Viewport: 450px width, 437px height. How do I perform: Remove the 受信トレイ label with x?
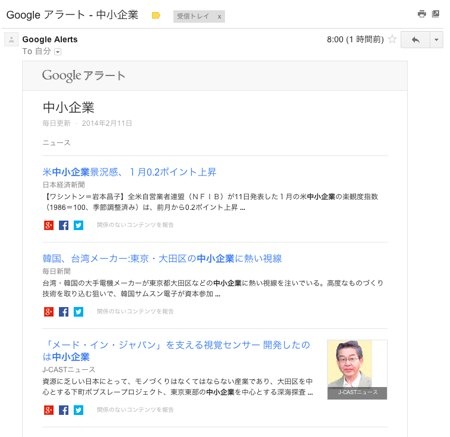[x=219, y=16]
